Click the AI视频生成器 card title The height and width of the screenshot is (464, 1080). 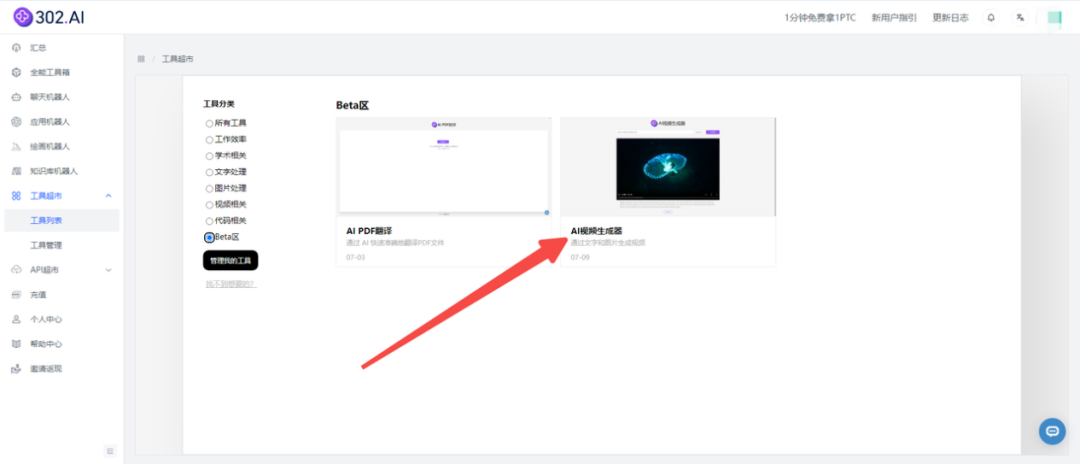pos(596,231)
